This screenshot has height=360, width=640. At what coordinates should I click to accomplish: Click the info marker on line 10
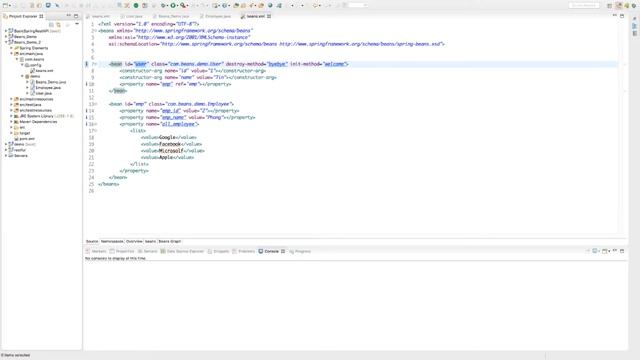pos(87,84)
